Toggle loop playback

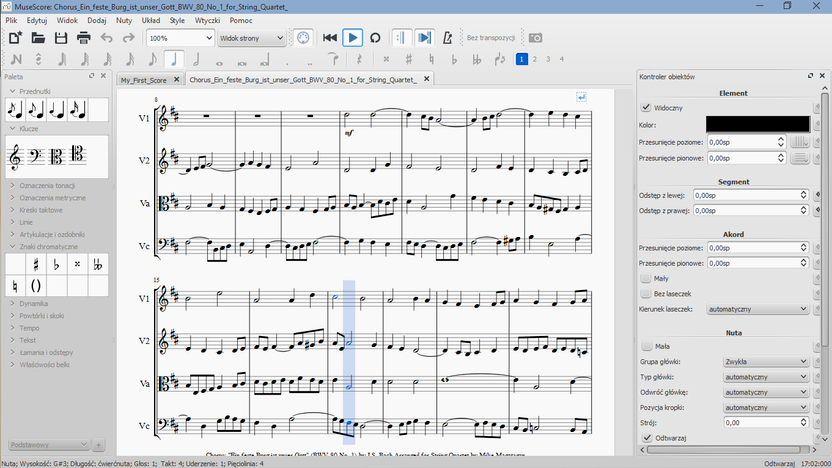pyautogui.click(x=375, y=38)
